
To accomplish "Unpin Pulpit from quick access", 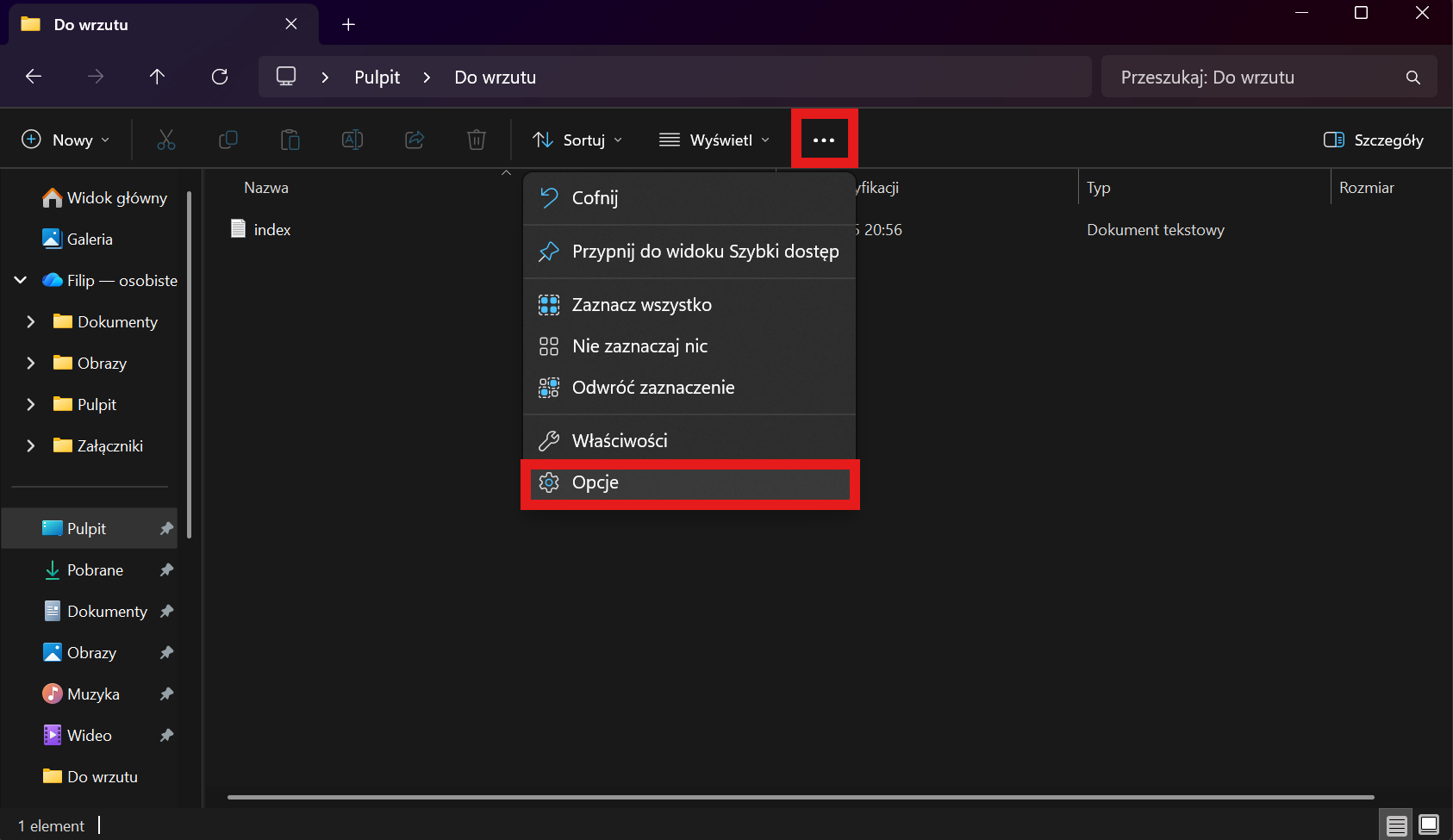I will (x=167, y=529).
